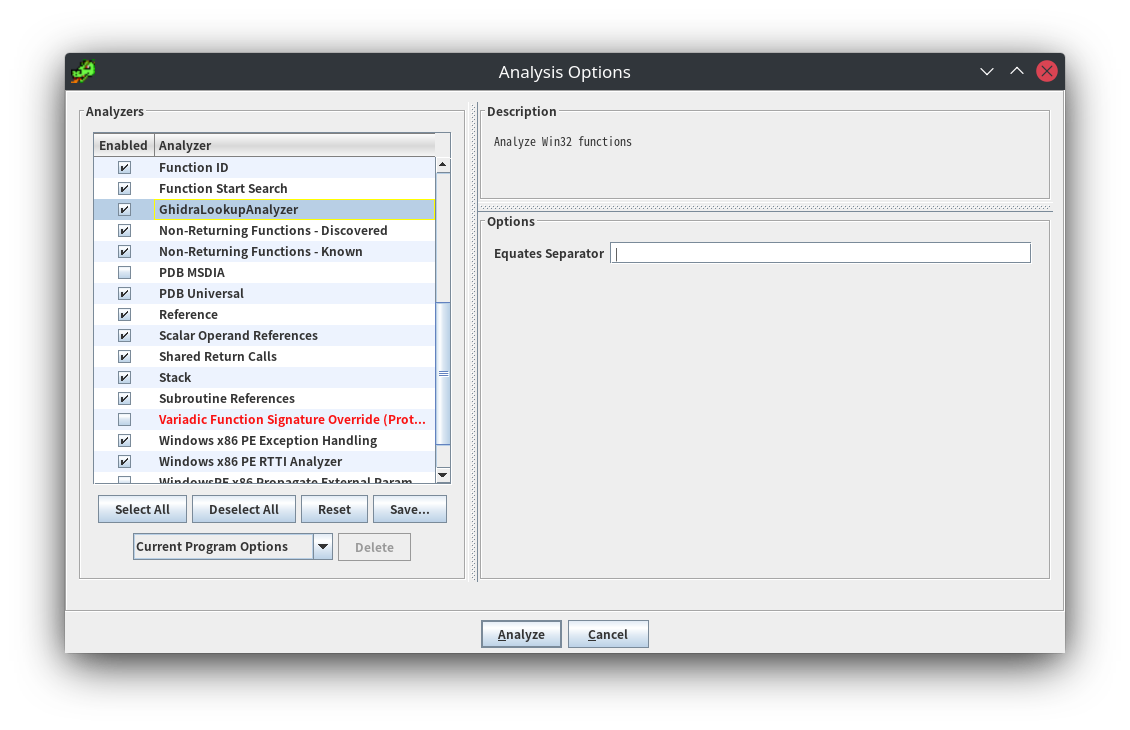Screen dimensions: 1130x730
Task: Click the Save... button
Action: tap(409, 509)
